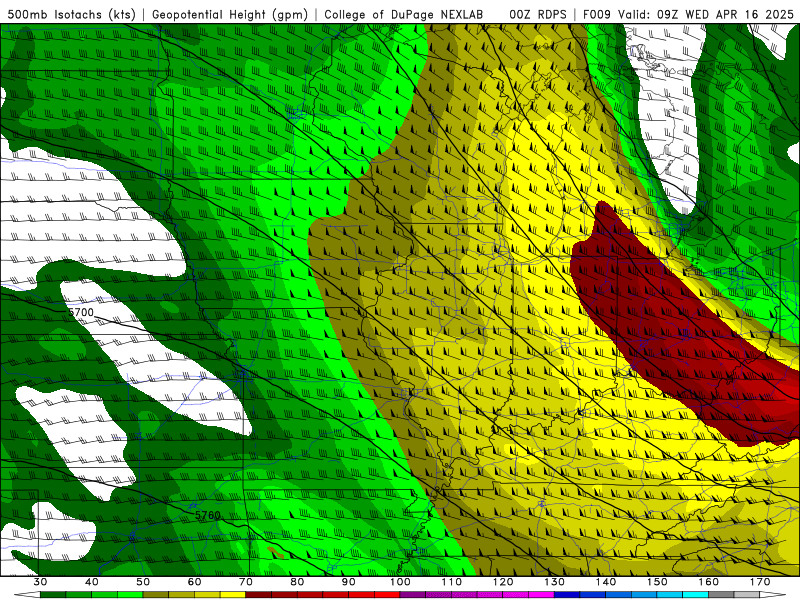Click the 160 tick label on the color scale
800x600 pixels.
pos(709,582)
